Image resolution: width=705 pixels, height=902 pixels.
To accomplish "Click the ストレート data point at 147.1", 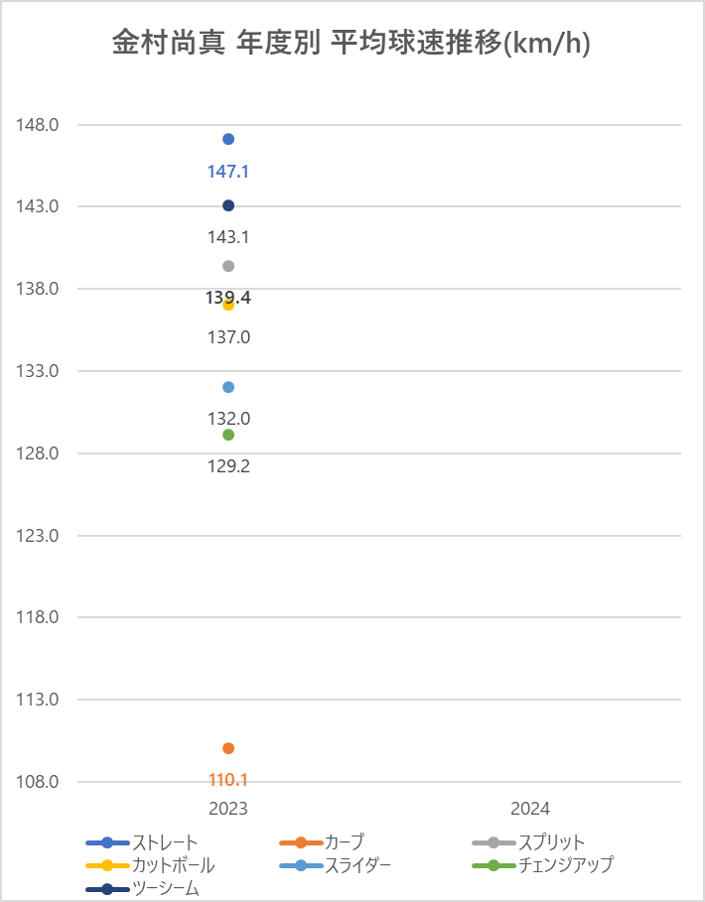I will click(x=228, y=139).
